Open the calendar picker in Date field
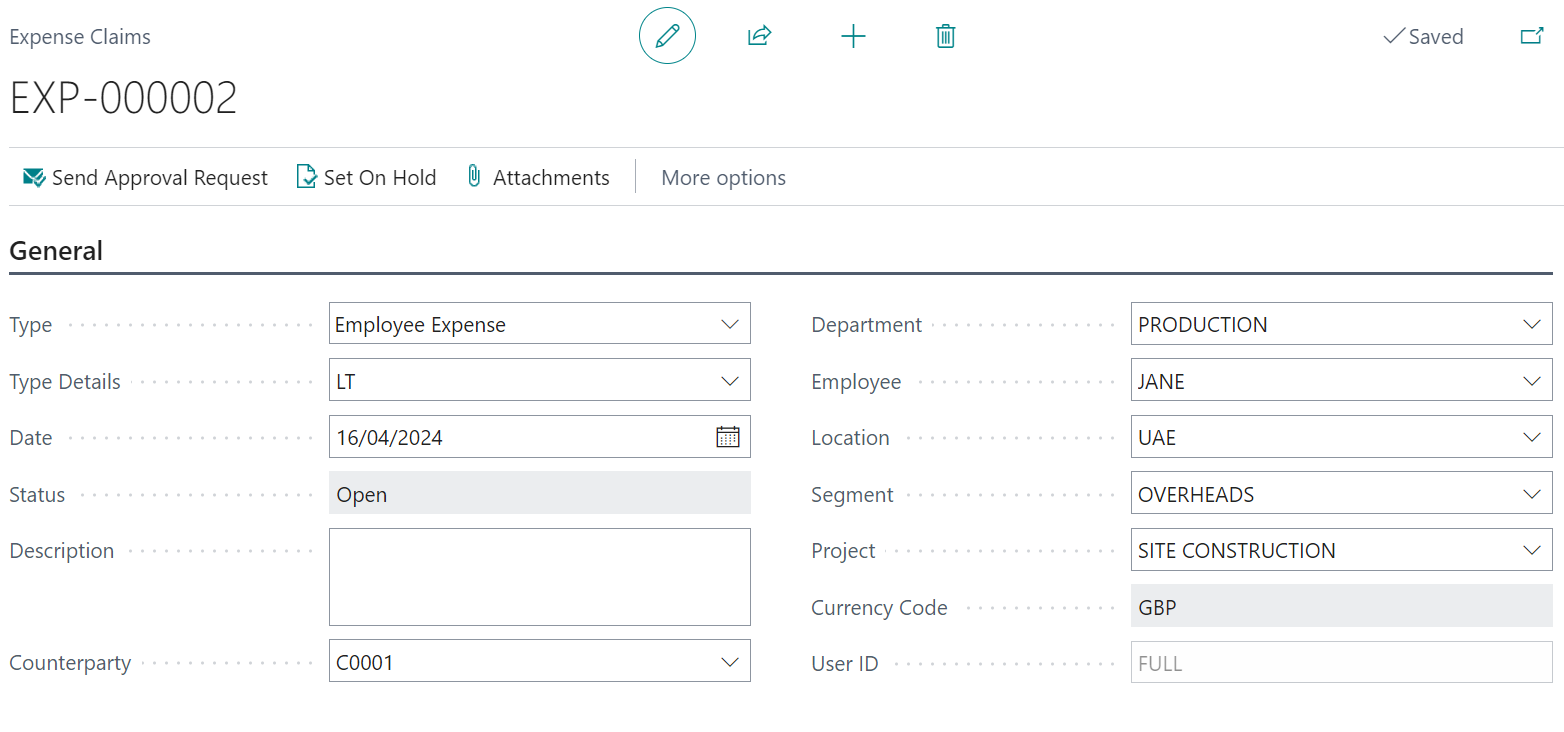 [x=727, y=437]
